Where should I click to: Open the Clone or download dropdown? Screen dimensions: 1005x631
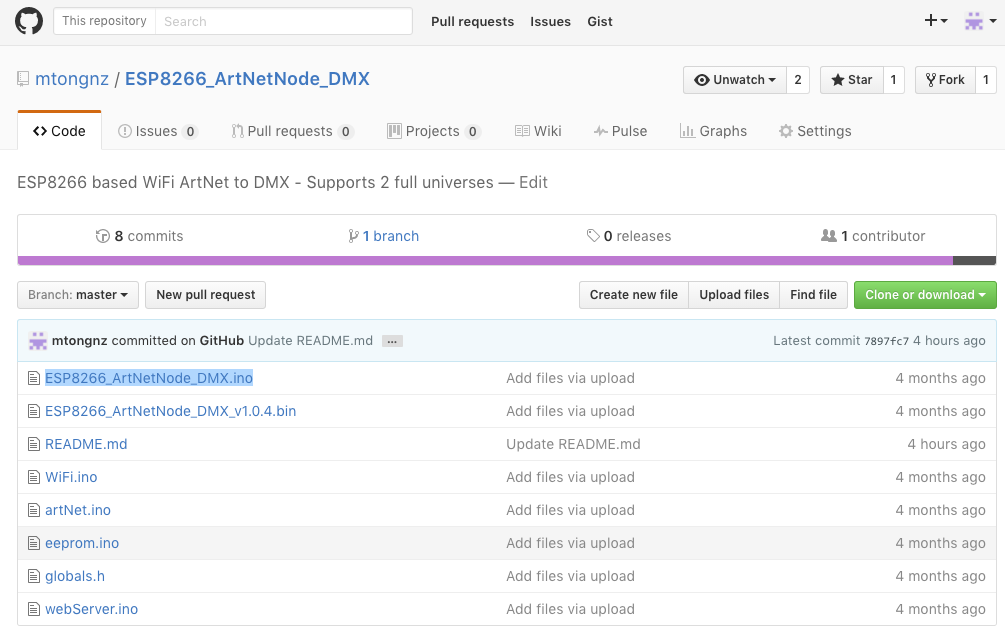coord(925,295)
